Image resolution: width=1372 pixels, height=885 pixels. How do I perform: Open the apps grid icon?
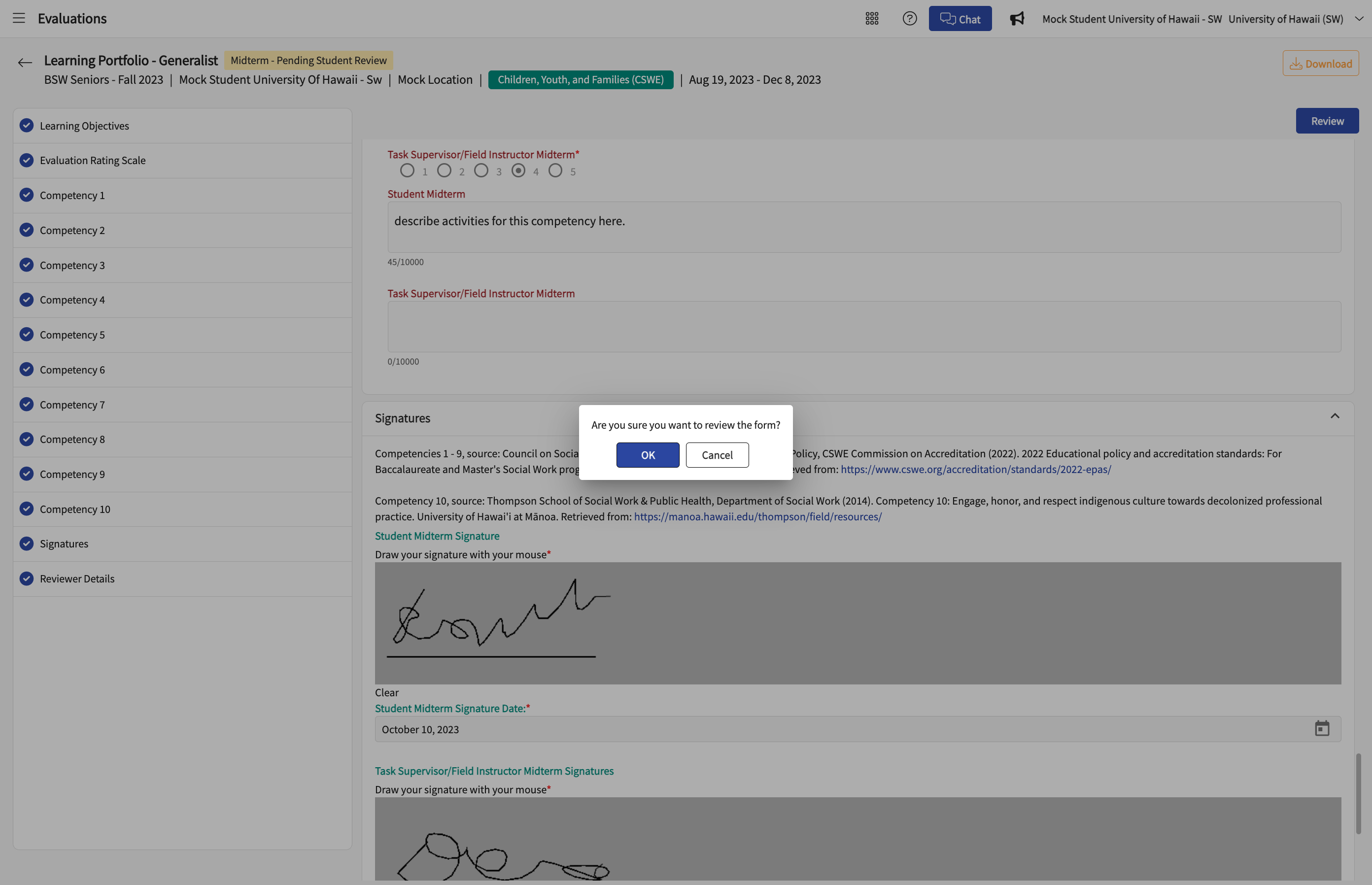pos(871,18)
